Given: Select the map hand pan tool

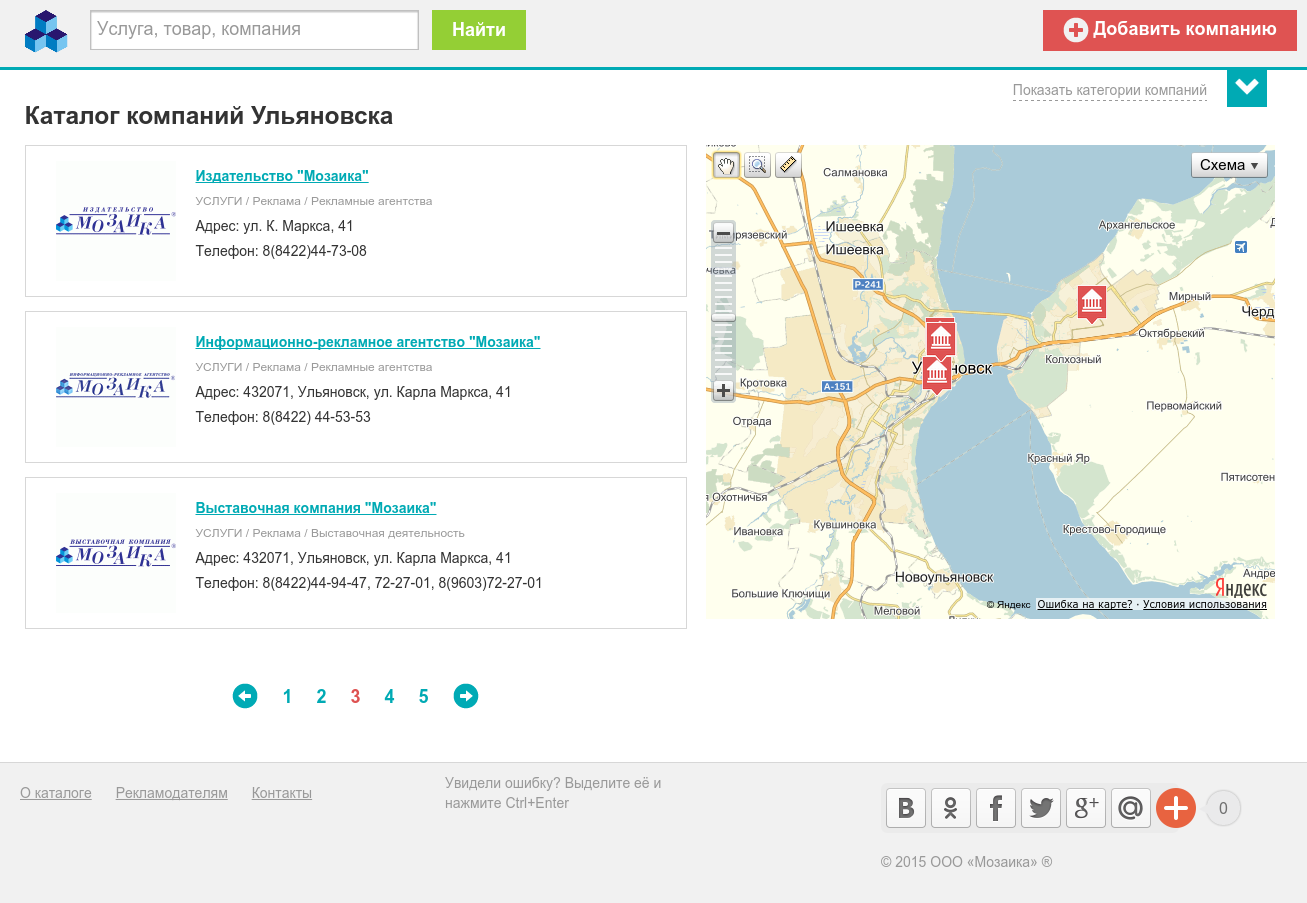Looking at the screenshot, I should (x=726, y=165).
